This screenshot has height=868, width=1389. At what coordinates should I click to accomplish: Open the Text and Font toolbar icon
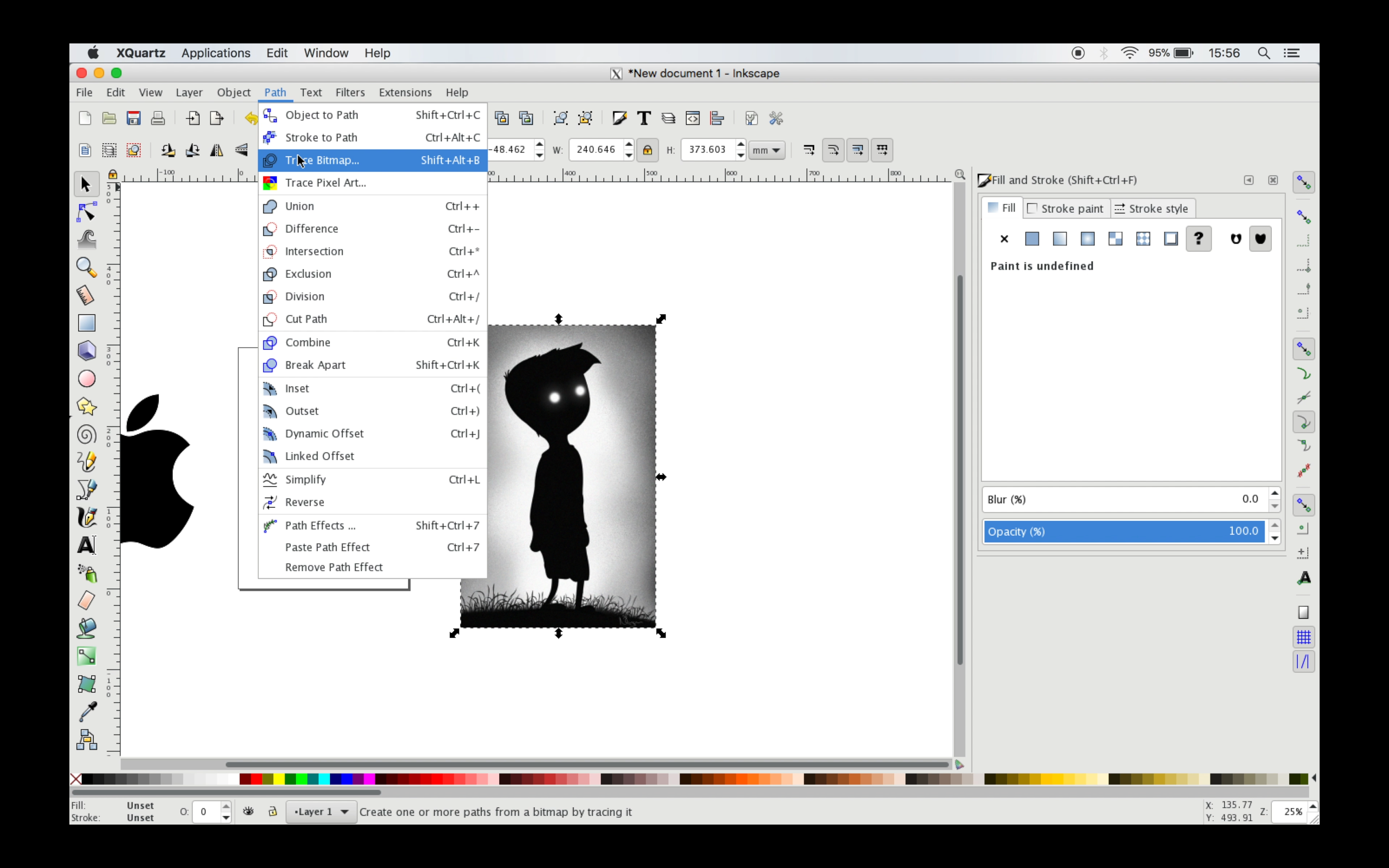click(x=644, y=118)
